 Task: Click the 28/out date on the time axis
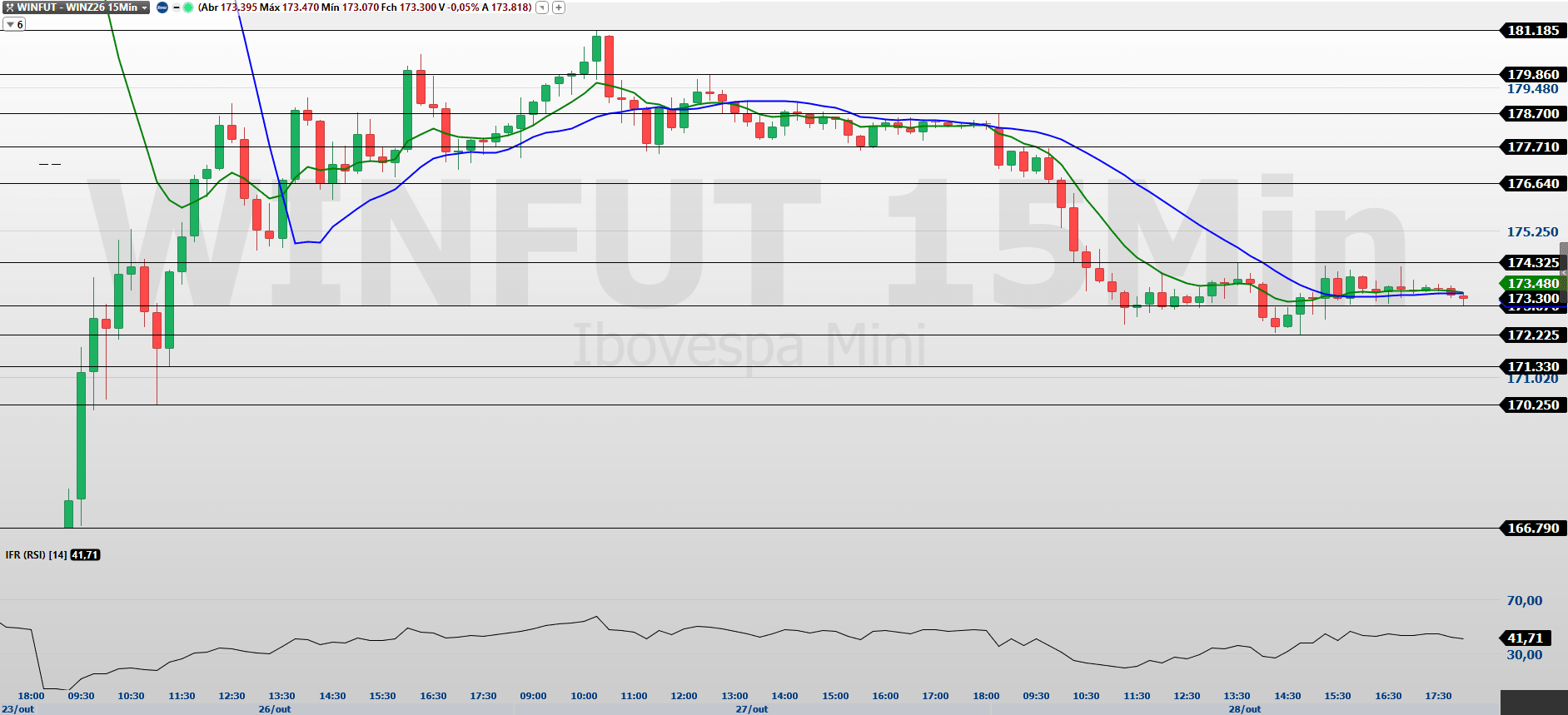(x=1245, y=709)
